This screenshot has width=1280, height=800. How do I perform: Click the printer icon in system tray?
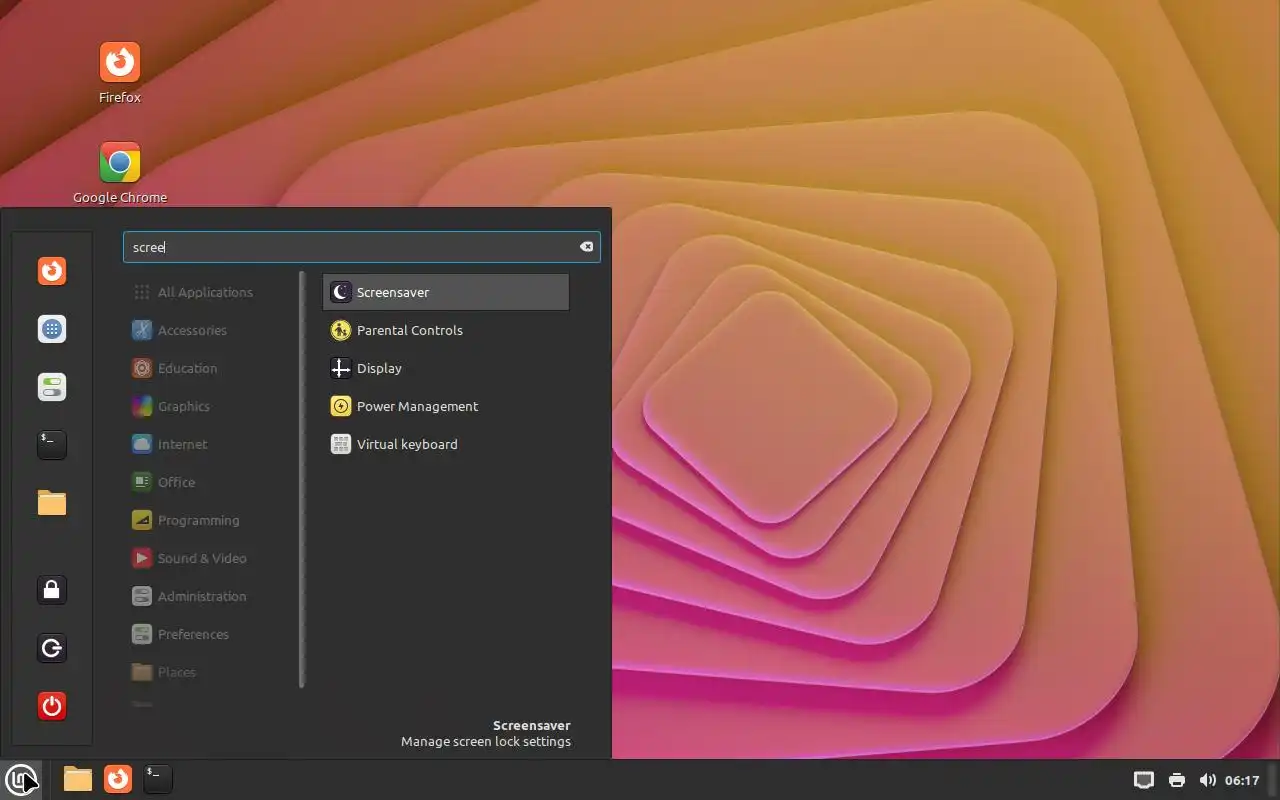1177,780
